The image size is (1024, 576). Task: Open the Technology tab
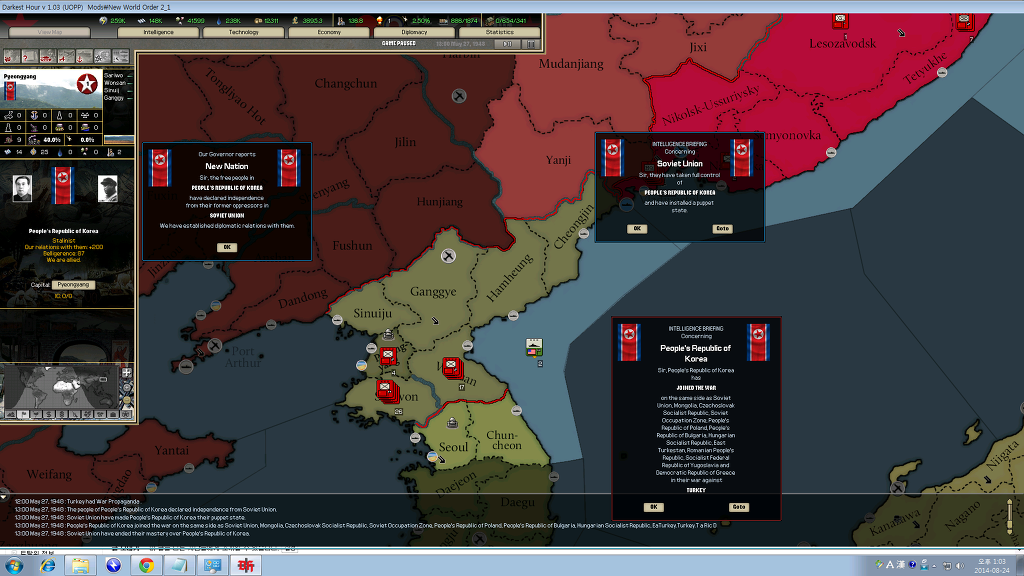[244, 32]
